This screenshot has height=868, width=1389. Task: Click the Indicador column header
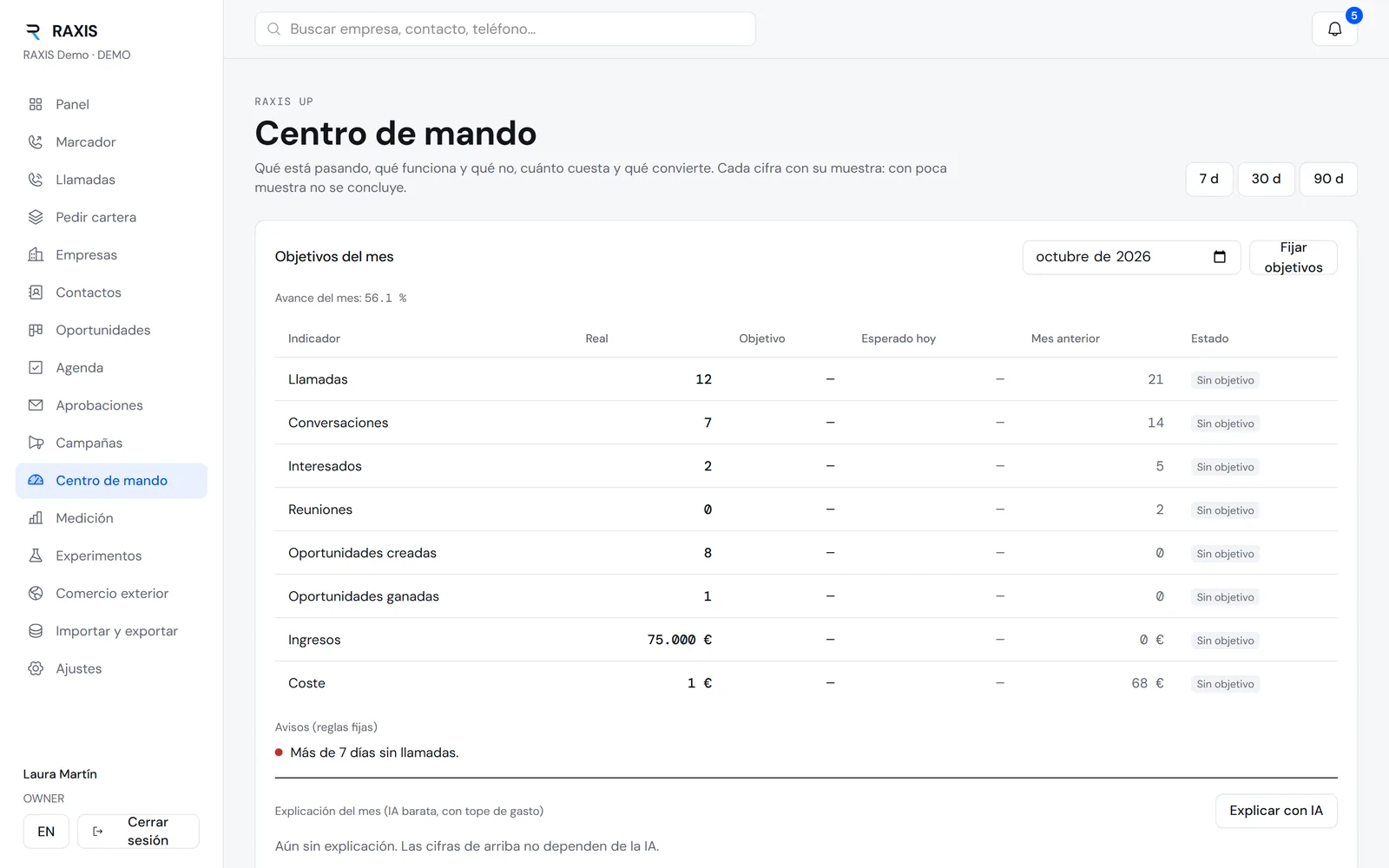(x=314, y=339)
